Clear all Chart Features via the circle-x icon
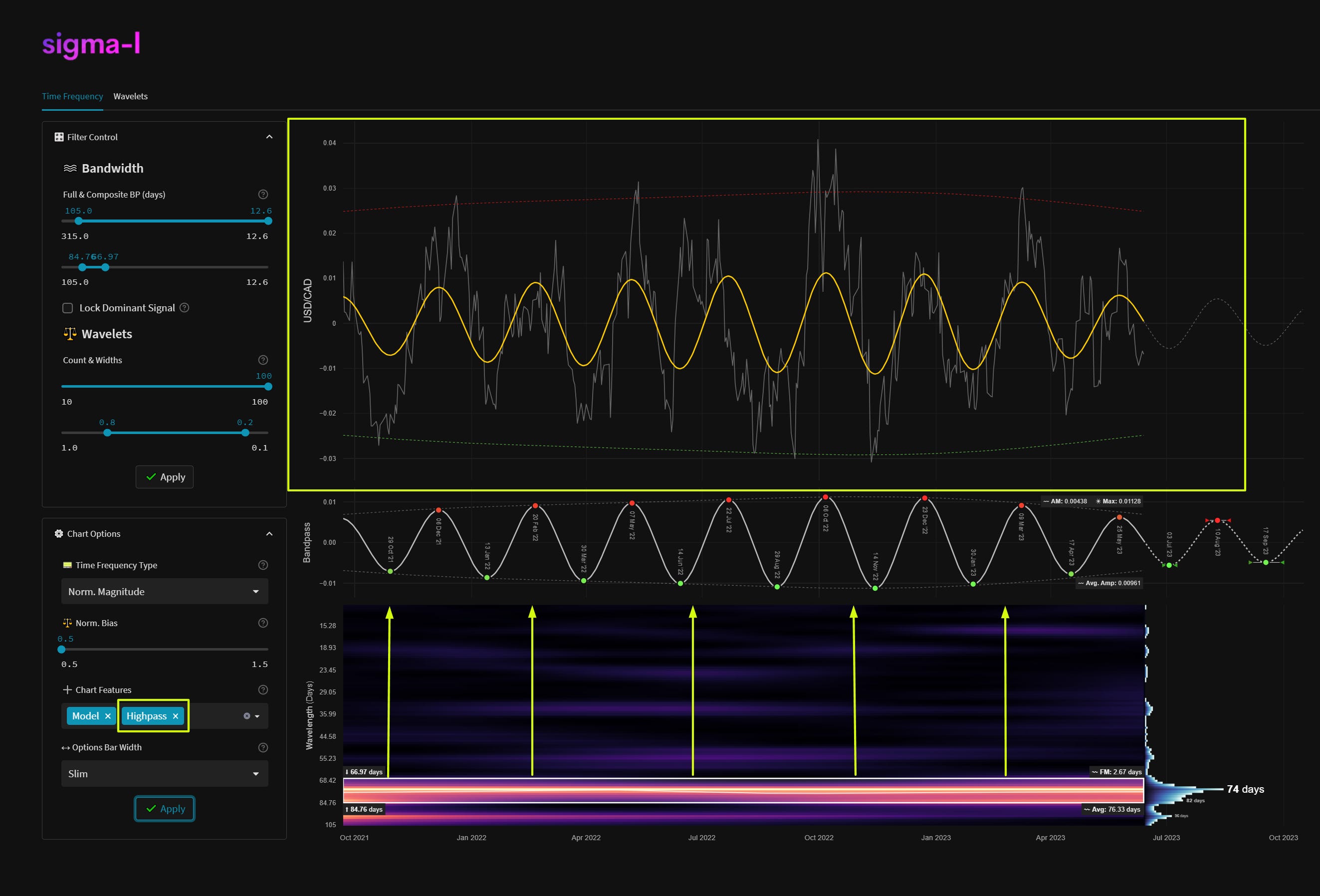This screenshot has height=896, width=1320. pos(246,716)
